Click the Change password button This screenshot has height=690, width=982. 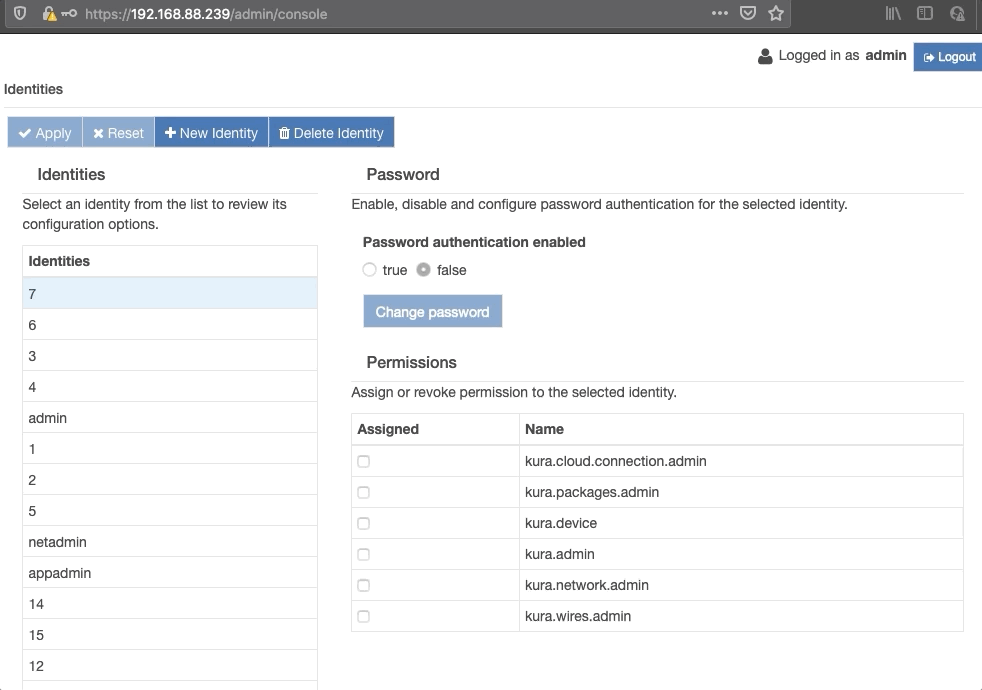click(432, 311)
